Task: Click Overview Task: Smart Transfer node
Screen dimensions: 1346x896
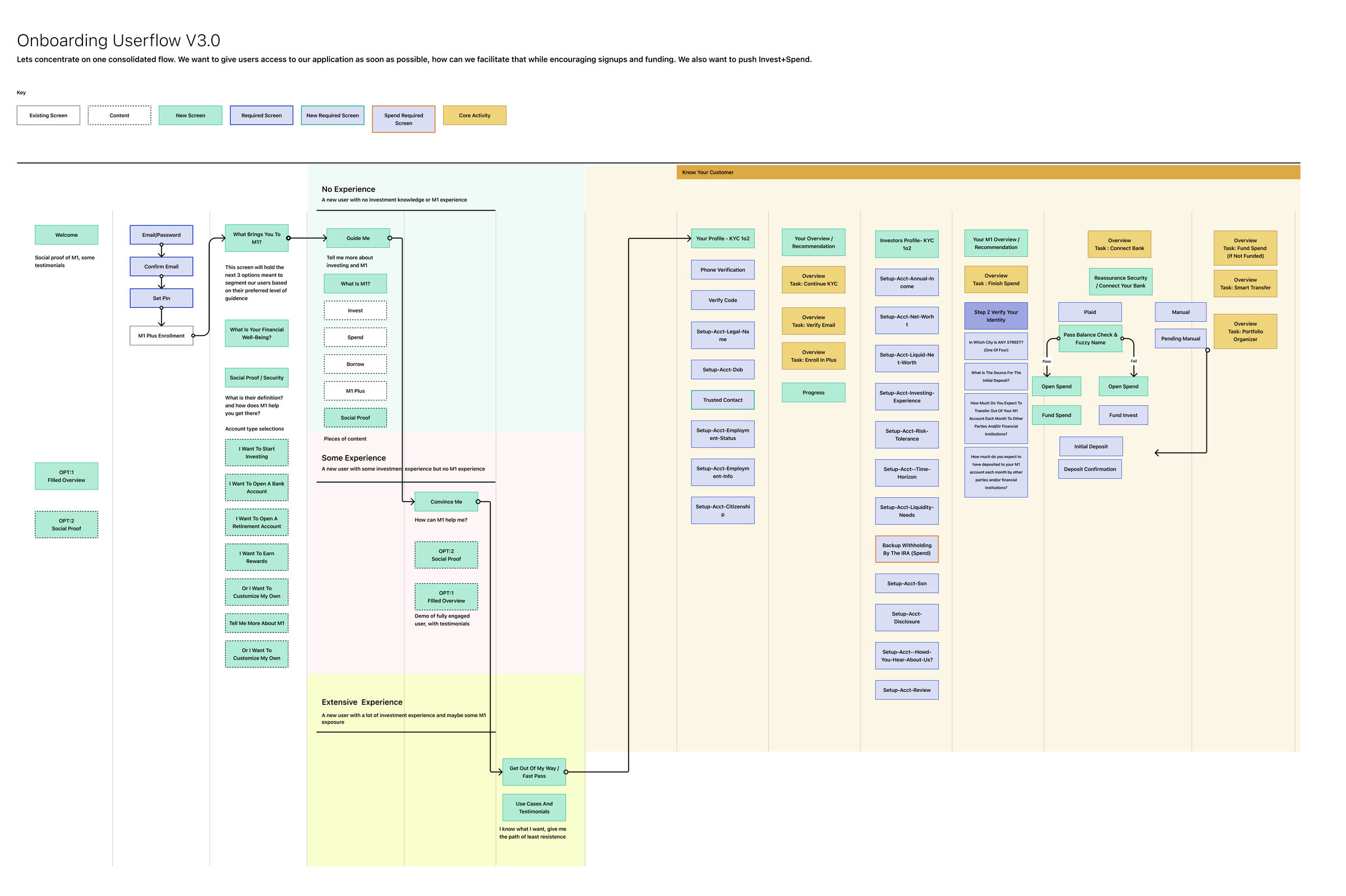Action: [1245, 283]
